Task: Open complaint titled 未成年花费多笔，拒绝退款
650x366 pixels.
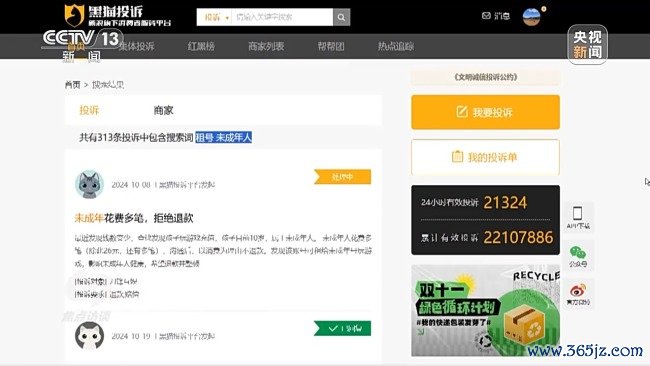Action: tap(134, 218)
